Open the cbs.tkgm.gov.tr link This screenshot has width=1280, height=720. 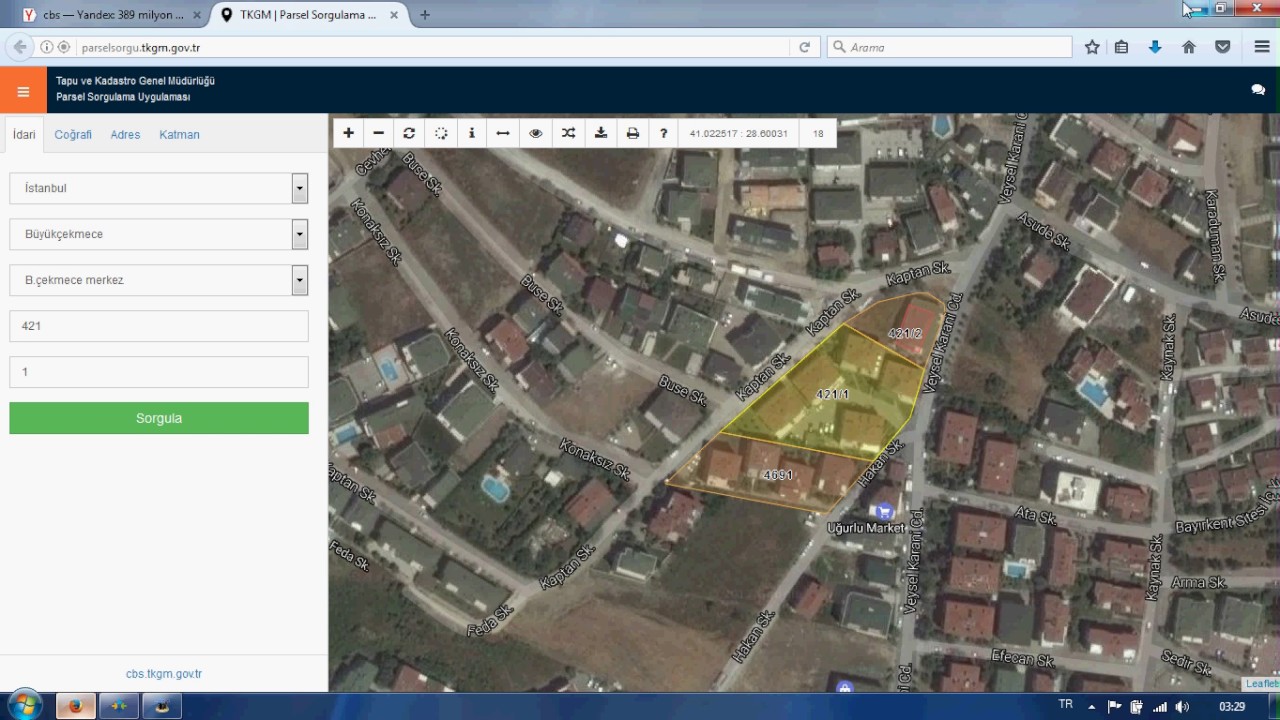[x=164, y=674]
